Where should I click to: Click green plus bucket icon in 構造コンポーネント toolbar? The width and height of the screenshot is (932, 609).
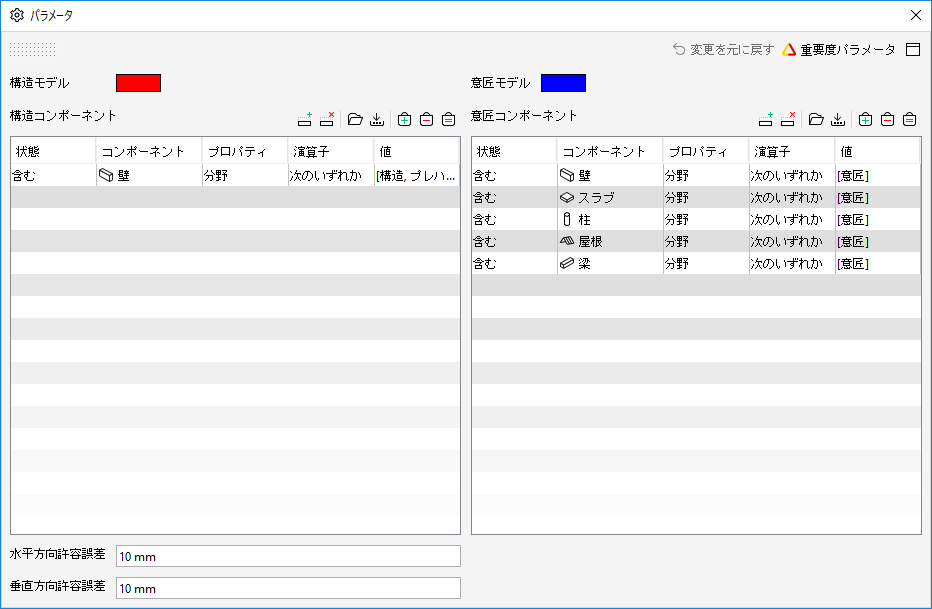[x=405, y=119]
